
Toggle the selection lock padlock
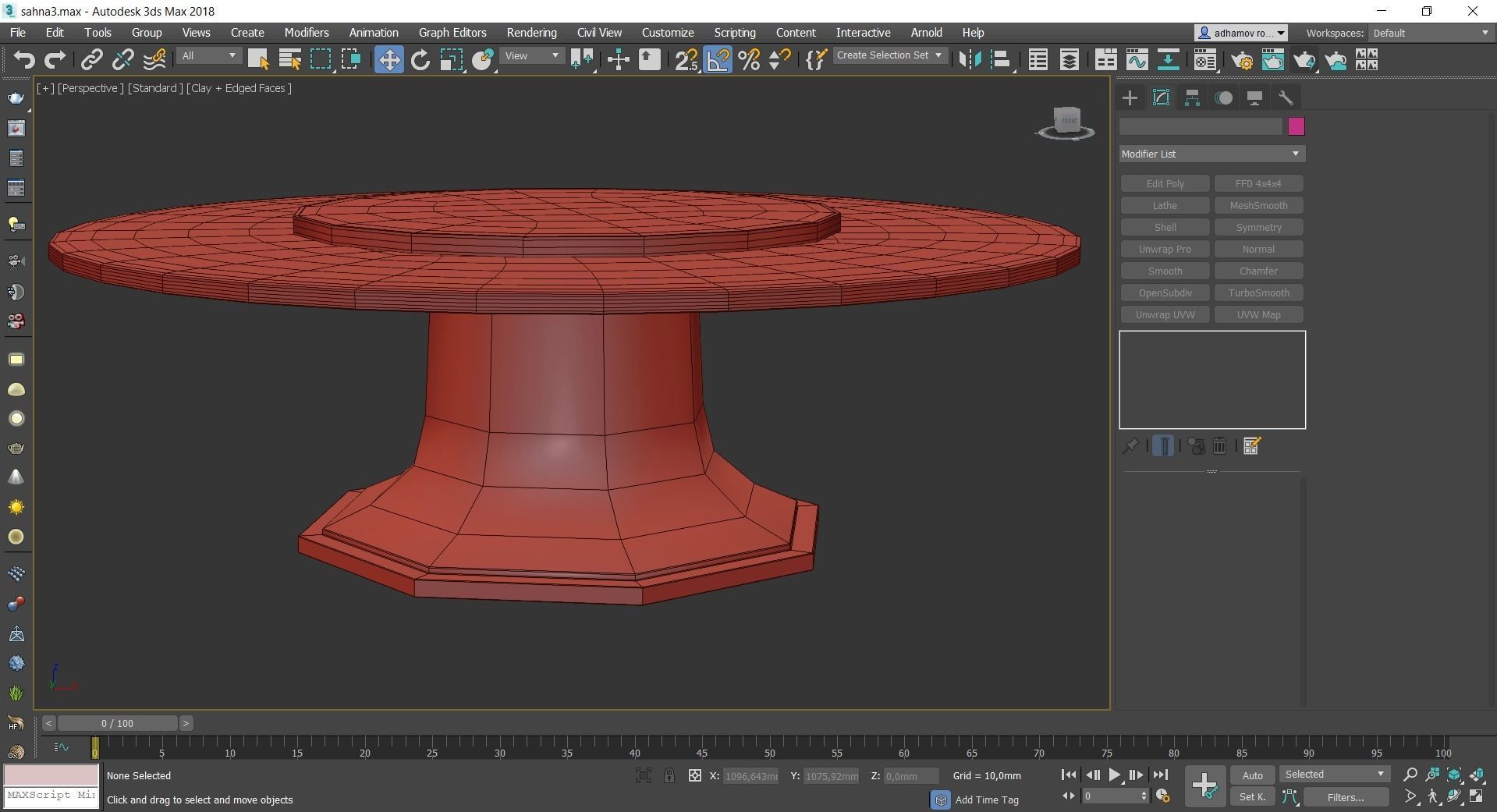[669, 775]
